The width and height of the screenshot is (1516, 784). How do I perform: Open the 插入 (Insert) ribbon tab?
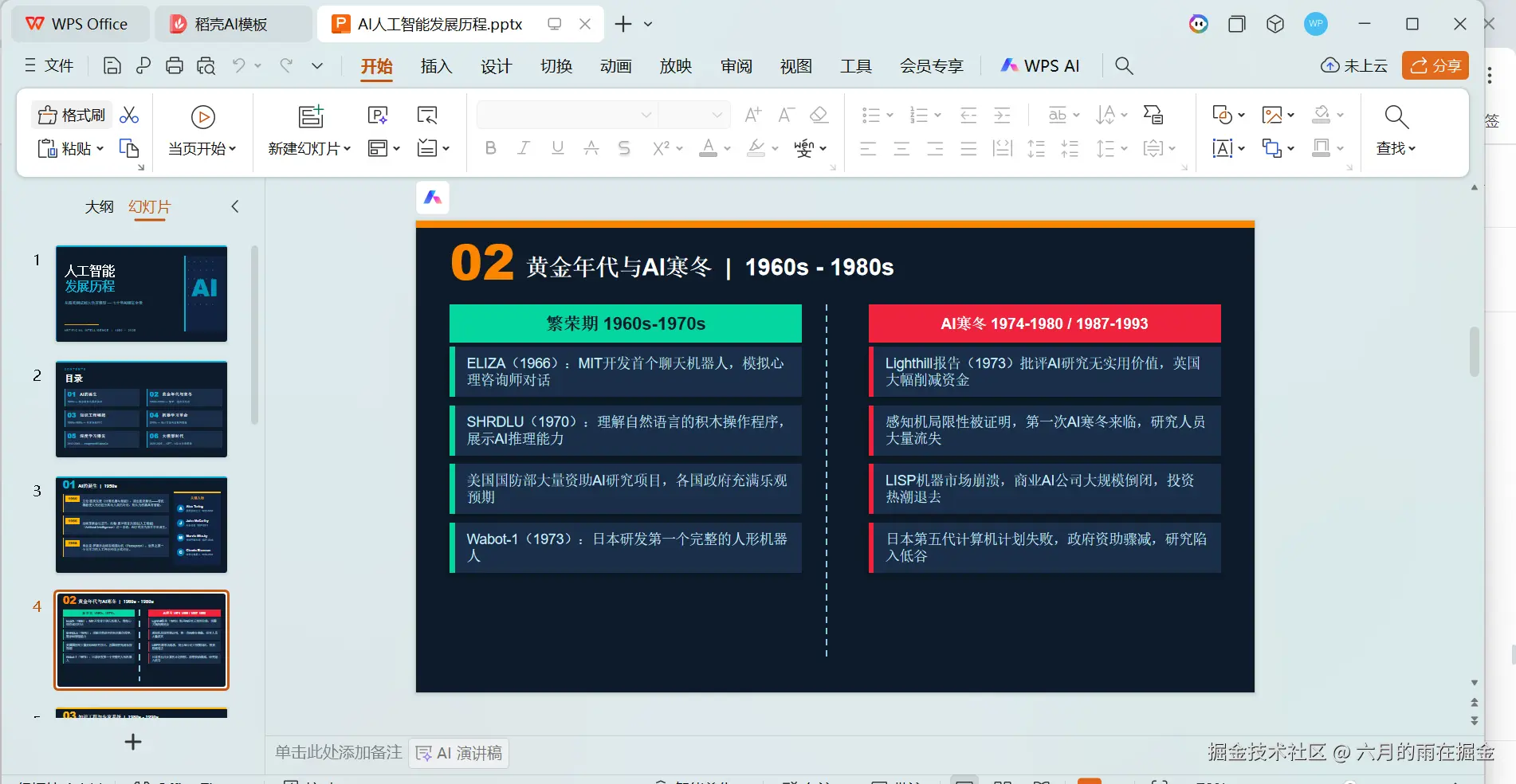[x=436, y=66]
